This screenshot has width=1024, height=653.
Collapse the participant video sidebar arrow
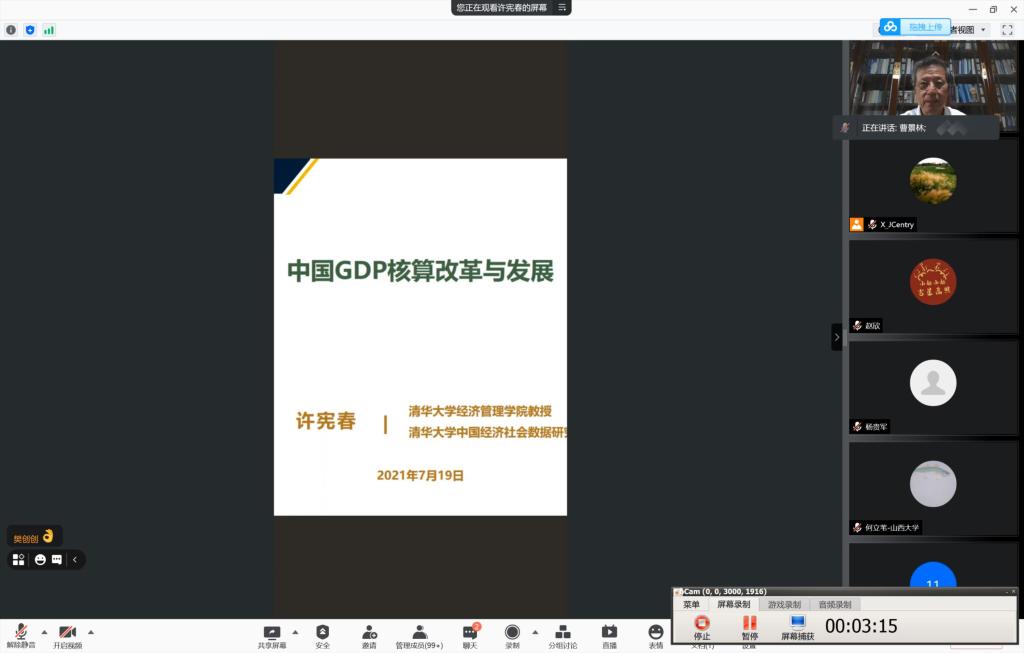click(x=837, y=337)
